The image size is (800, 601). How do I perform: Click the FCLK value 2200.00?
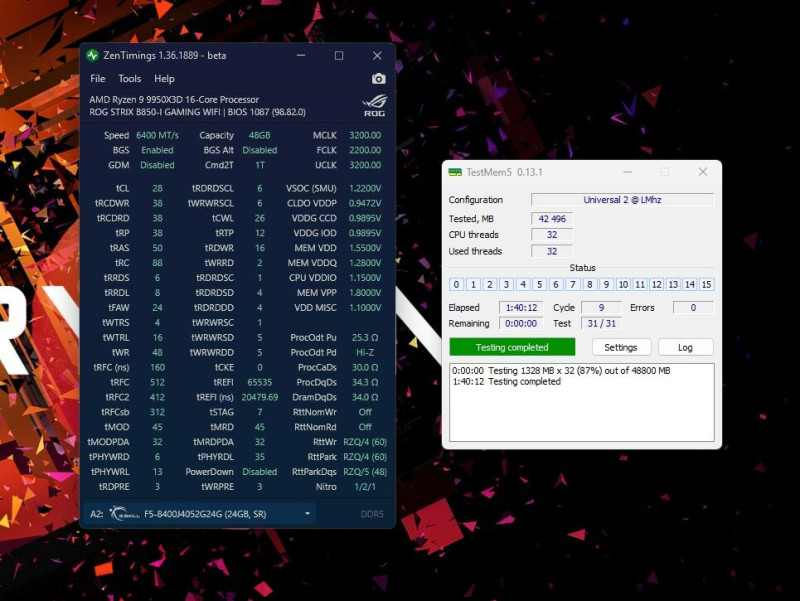pos(365,150)
